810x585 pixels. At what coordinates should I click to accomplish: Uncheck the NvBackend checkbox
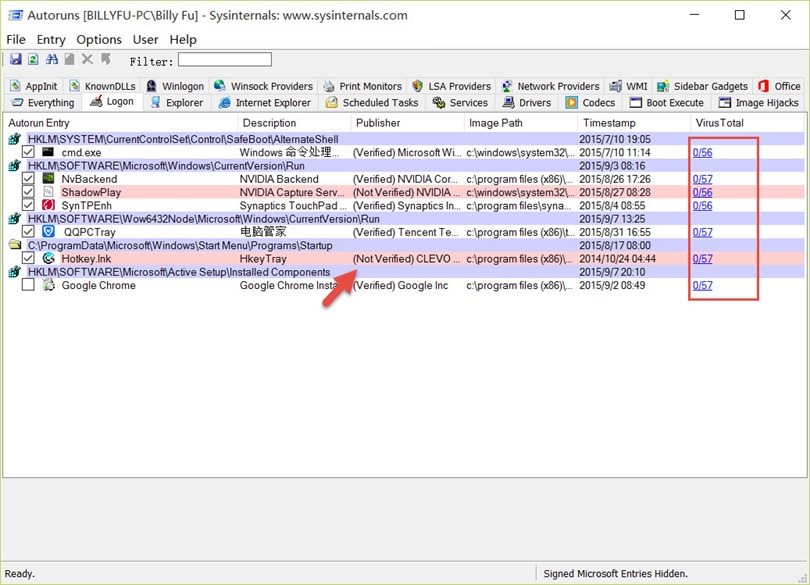point(28,178)
